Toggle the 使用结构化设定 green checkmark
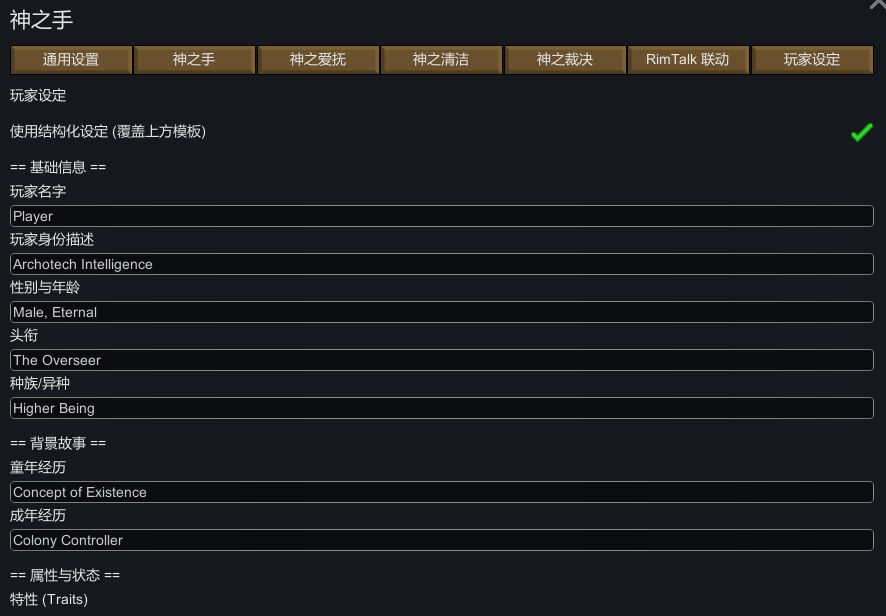Viewport: 886px width, 616px height. (861, 132)
